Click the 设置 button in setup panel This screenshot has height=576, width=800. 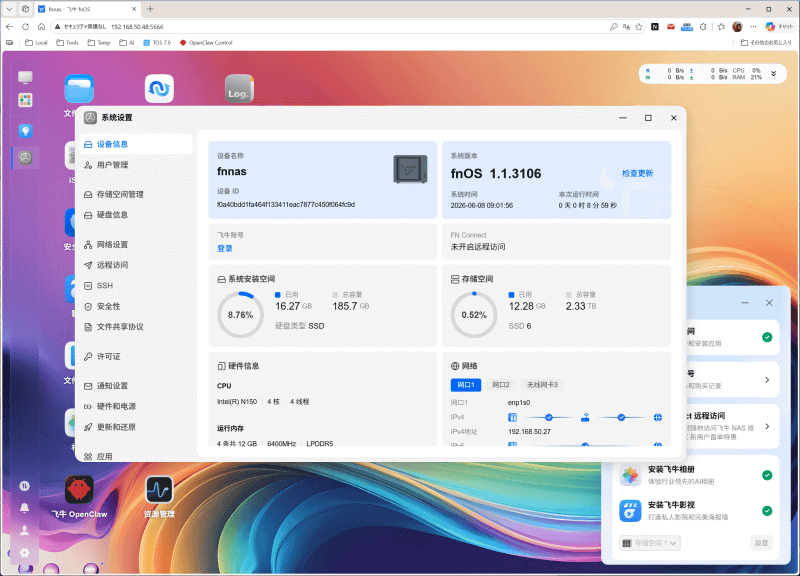tap(761, 543)
